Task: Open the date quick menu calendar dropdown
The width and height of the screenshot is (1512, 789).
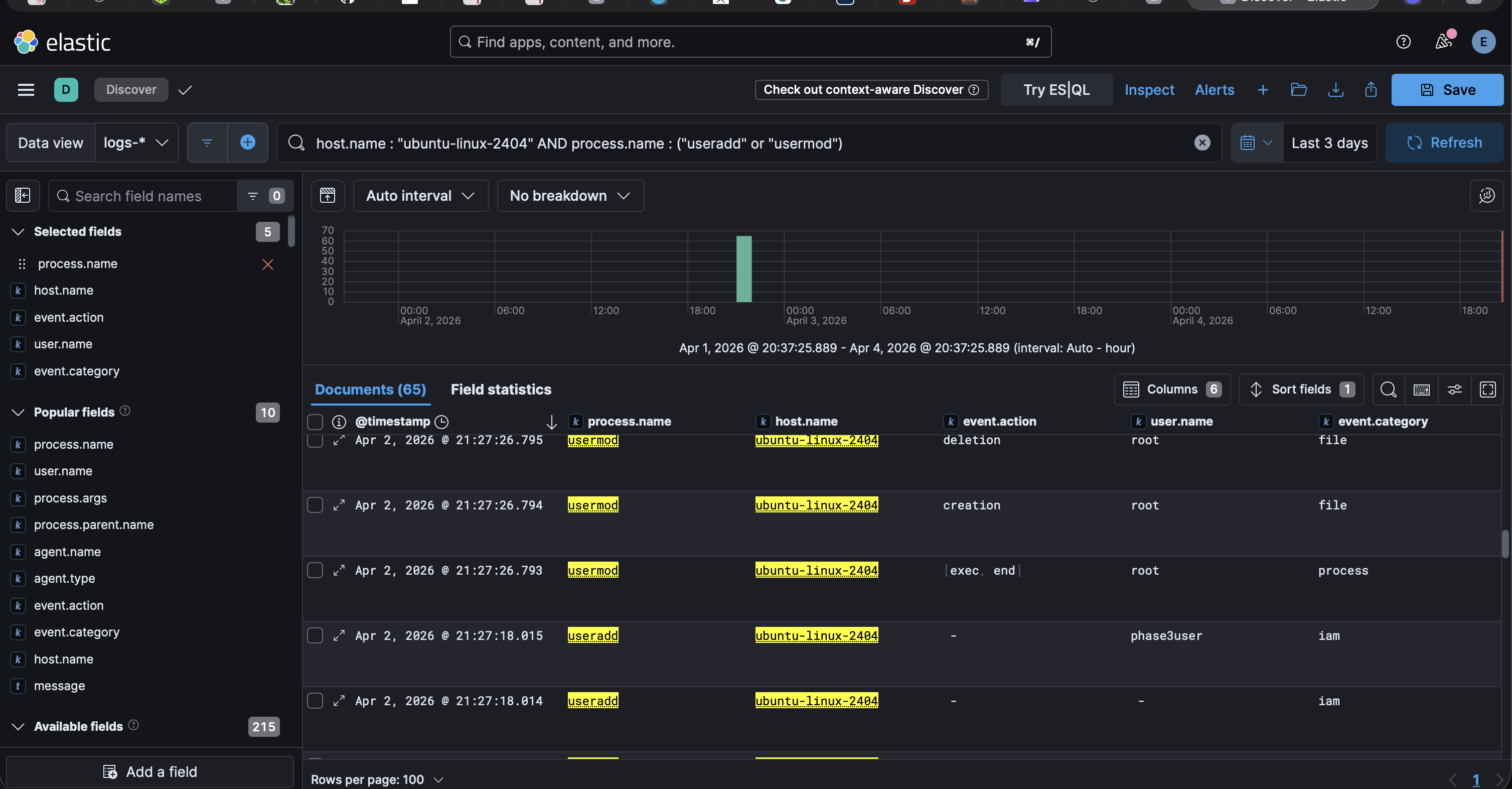Action: click(1256, 143)
